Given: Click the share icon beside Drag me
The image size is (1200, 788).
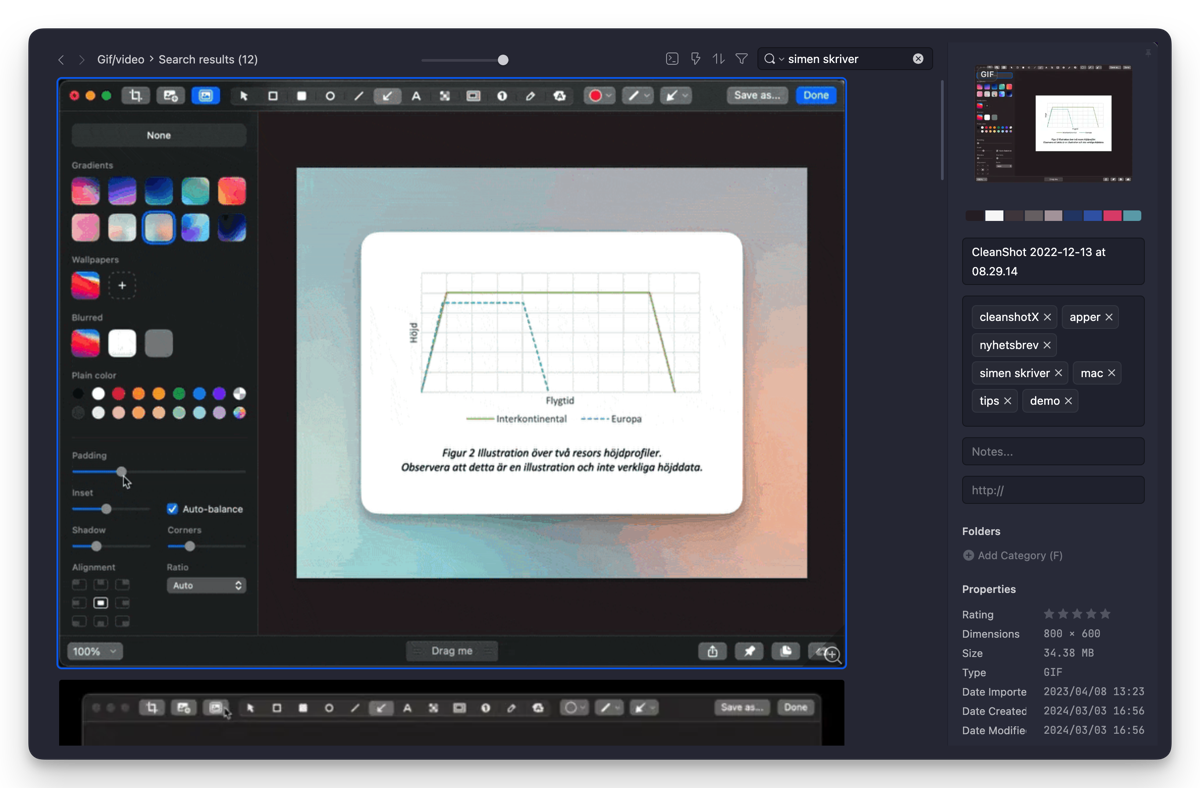Looking at the screenshot, I should 712,651.
